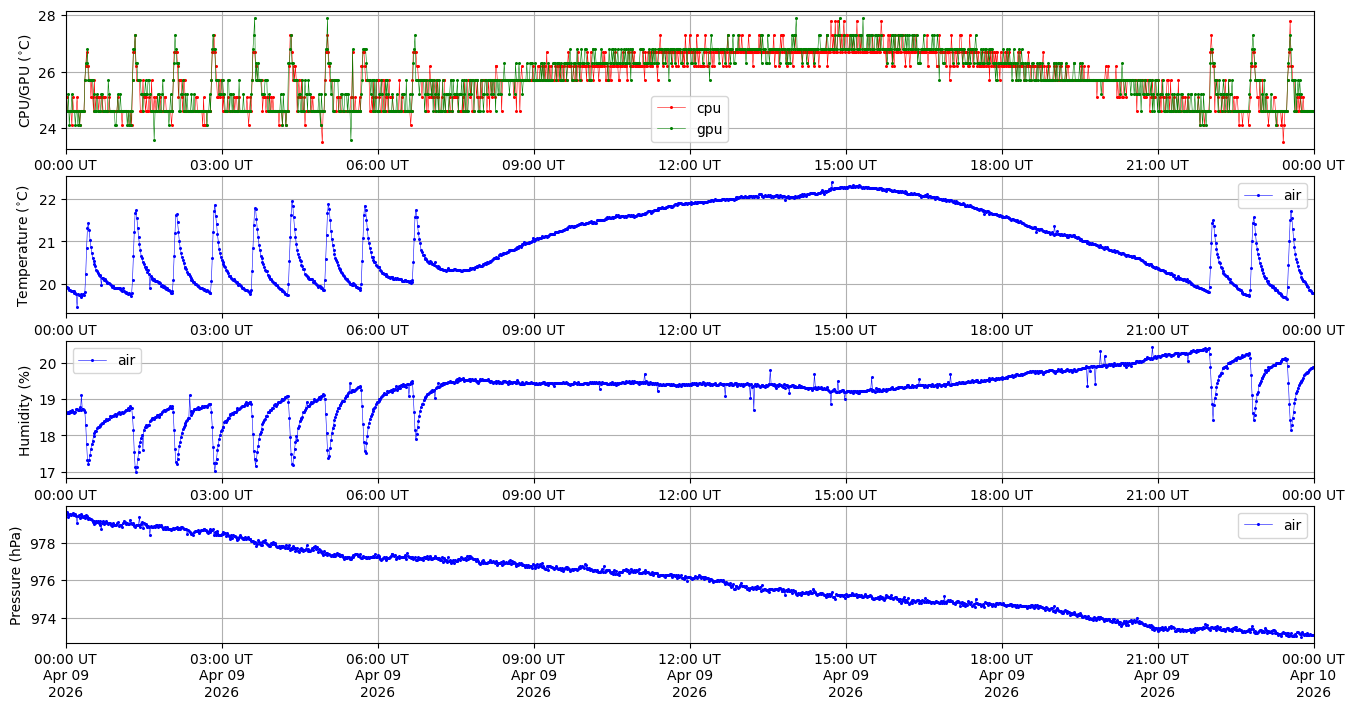Click the 03:00 UT tick below the Temperature plot
The width and height of the screenshot is (1354, 709).
pyautogui.click(x=221, y=330)
